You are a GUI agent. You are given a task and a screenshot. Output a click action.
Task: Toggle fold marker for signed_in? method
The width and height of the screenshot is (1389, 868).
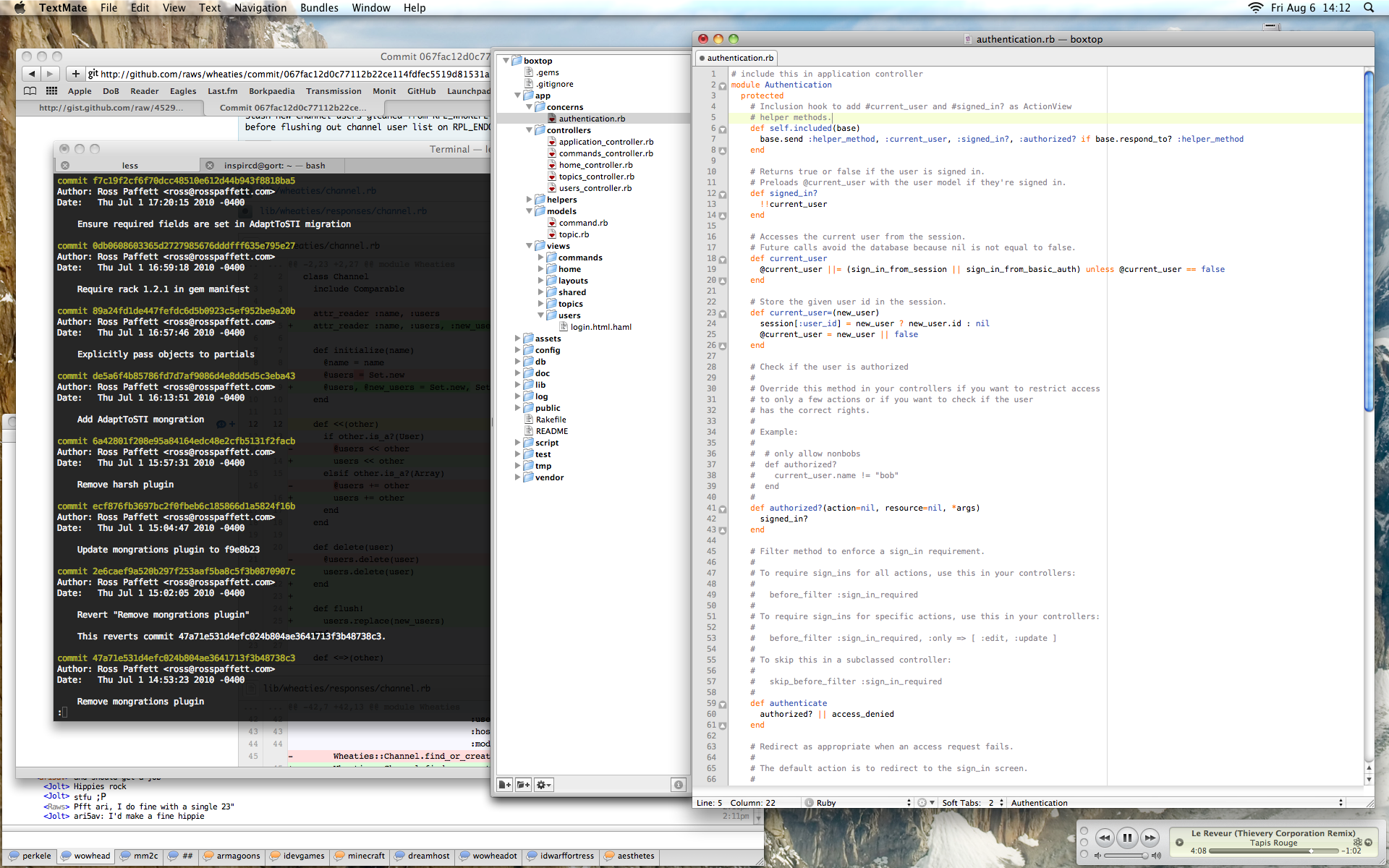click(x=722, y=194)
